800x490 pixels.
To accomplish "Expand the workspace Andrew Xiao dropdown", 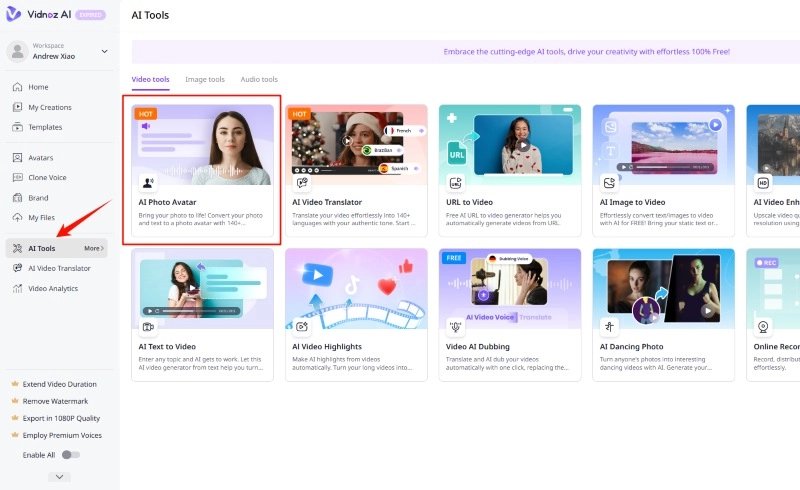I will point(104,51).
